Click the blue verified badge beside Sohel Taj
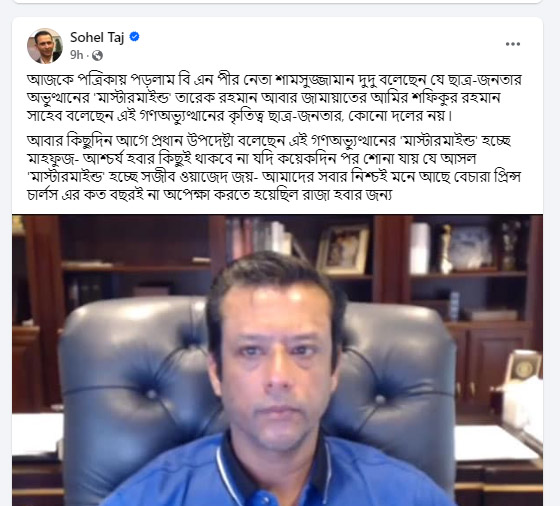Viewport: 560px width, 506px height. (134, 37)
